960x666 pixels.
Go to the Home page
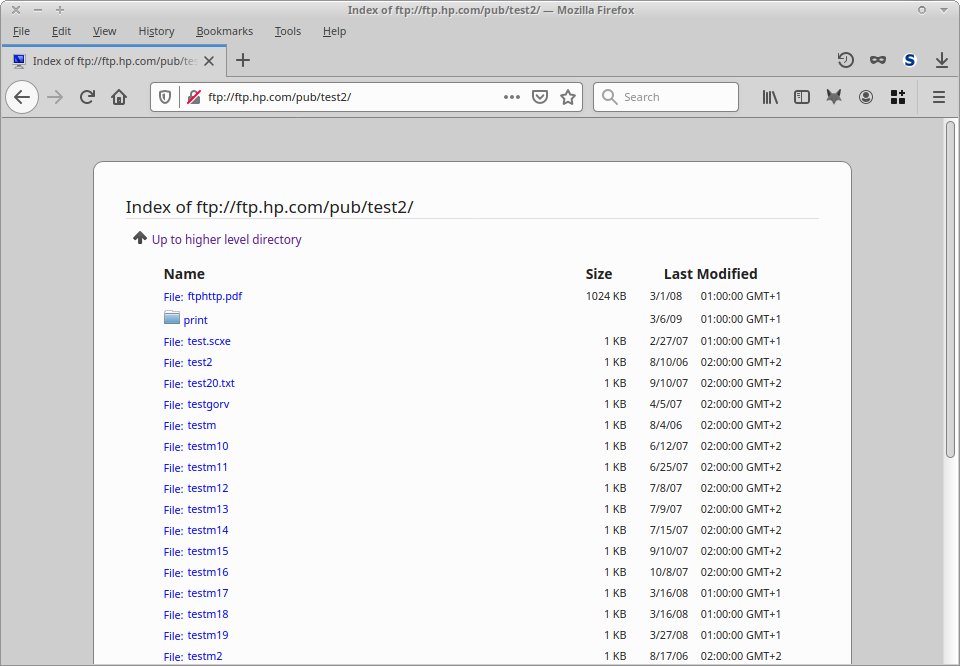(119, 97)
